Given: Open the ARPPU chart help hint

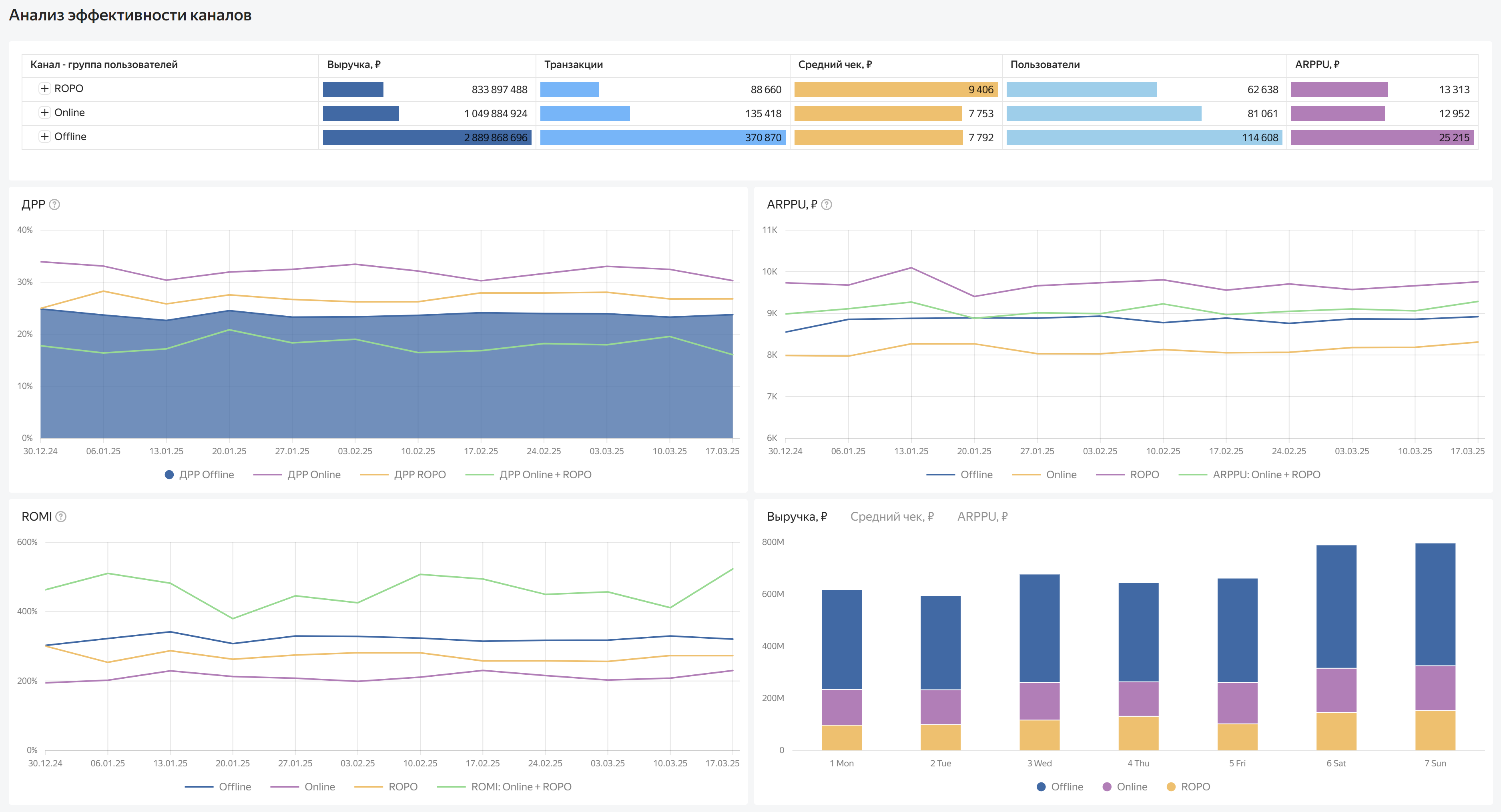Looking at the screenshot, I should (826, 205).
